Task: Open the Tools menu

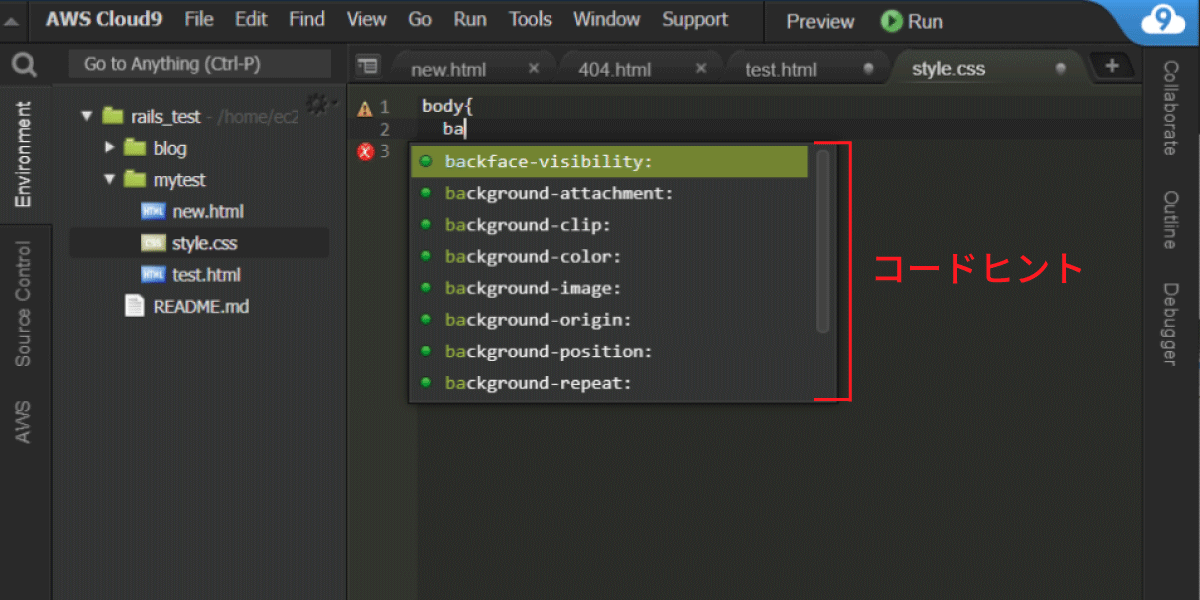Action: (530, 20)
